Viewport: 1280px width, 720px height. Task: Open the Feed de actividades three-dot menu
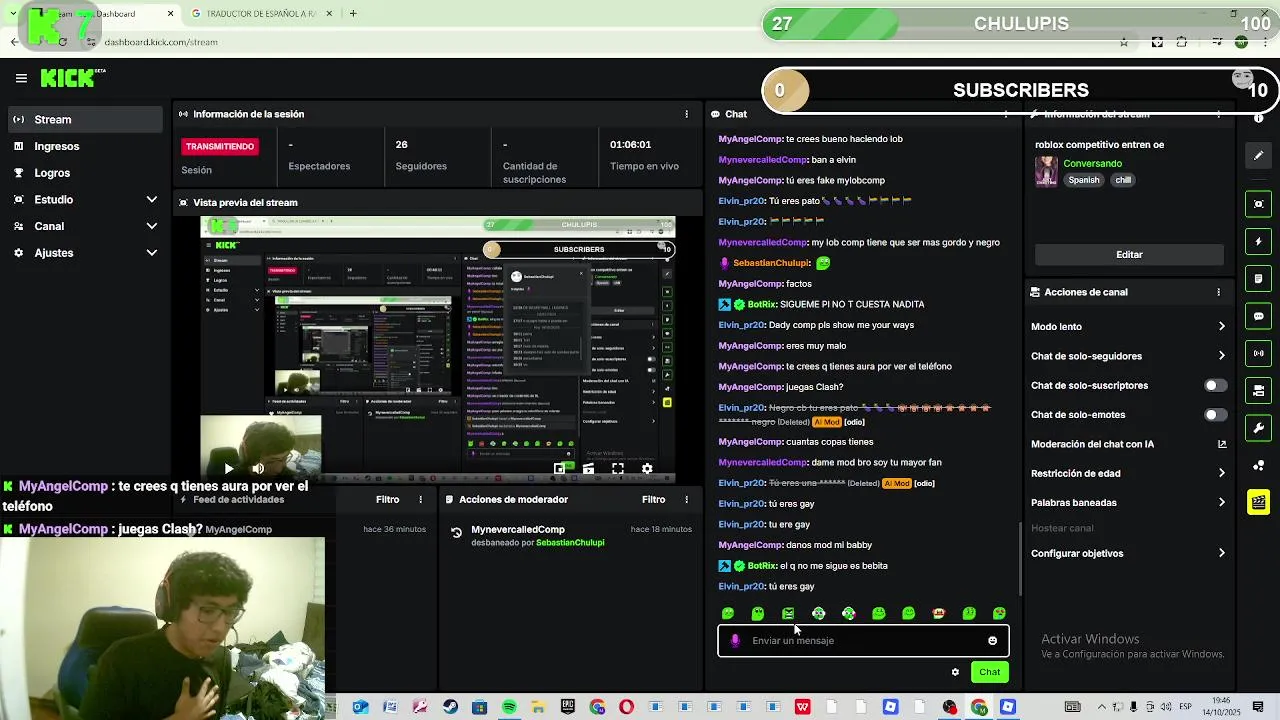coord(420,499)
